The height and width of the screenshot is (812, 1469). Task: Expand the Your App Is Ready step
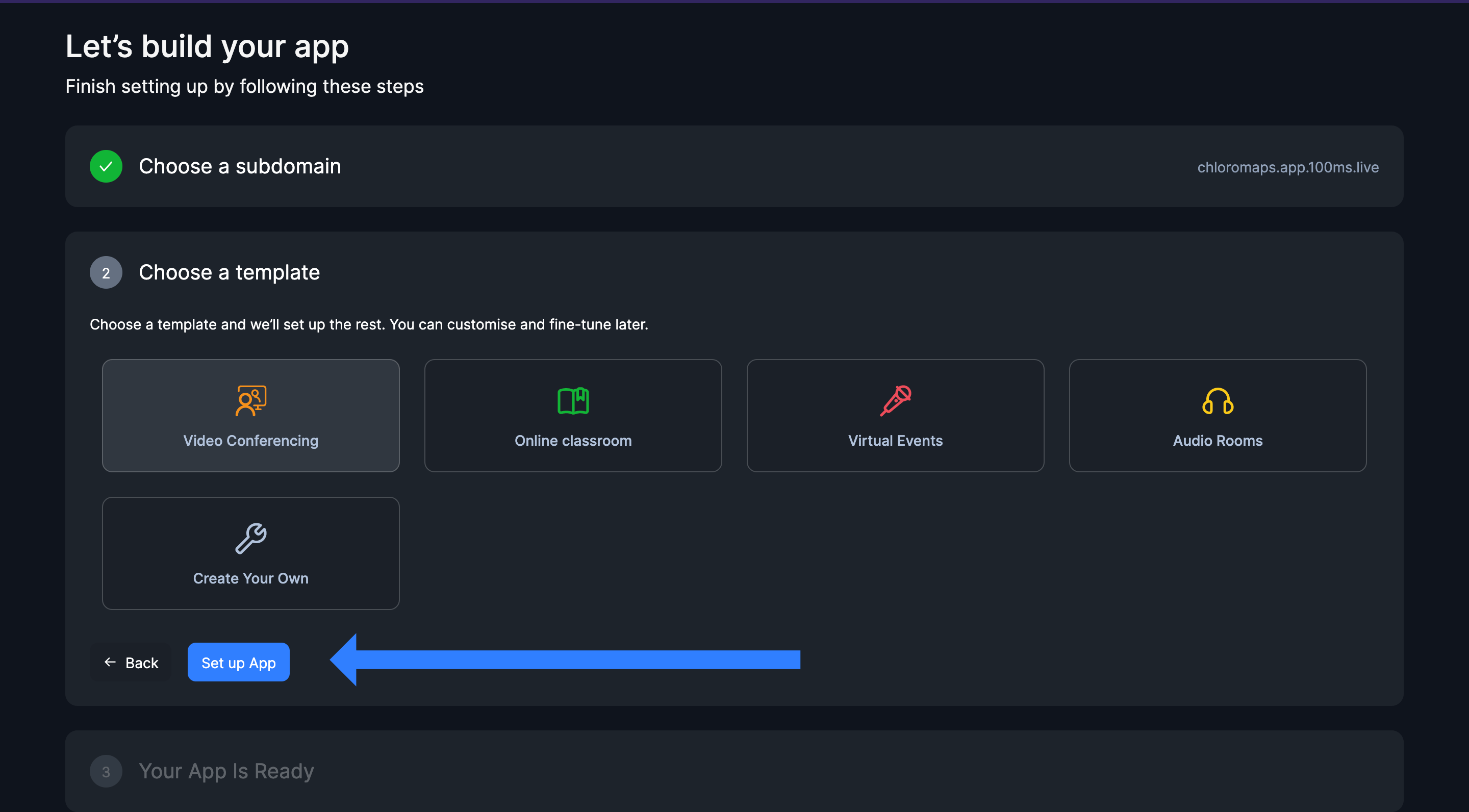click(226, 772)
